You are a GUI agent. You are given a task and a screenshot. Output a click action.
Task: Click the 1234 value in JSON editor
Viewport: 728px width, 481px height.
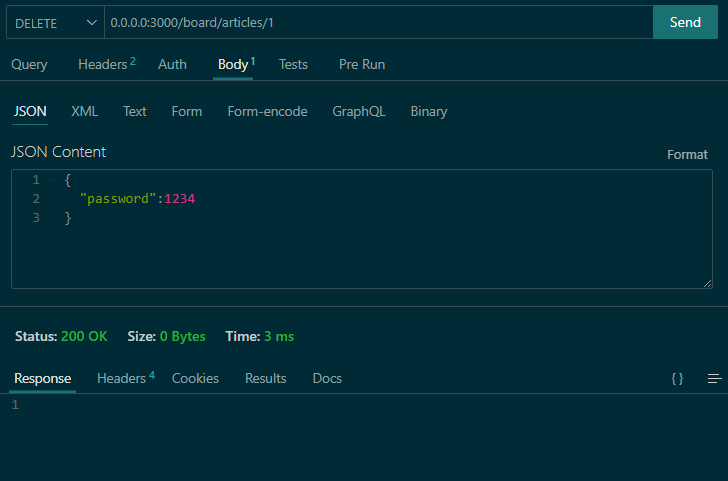click(180, 199)
